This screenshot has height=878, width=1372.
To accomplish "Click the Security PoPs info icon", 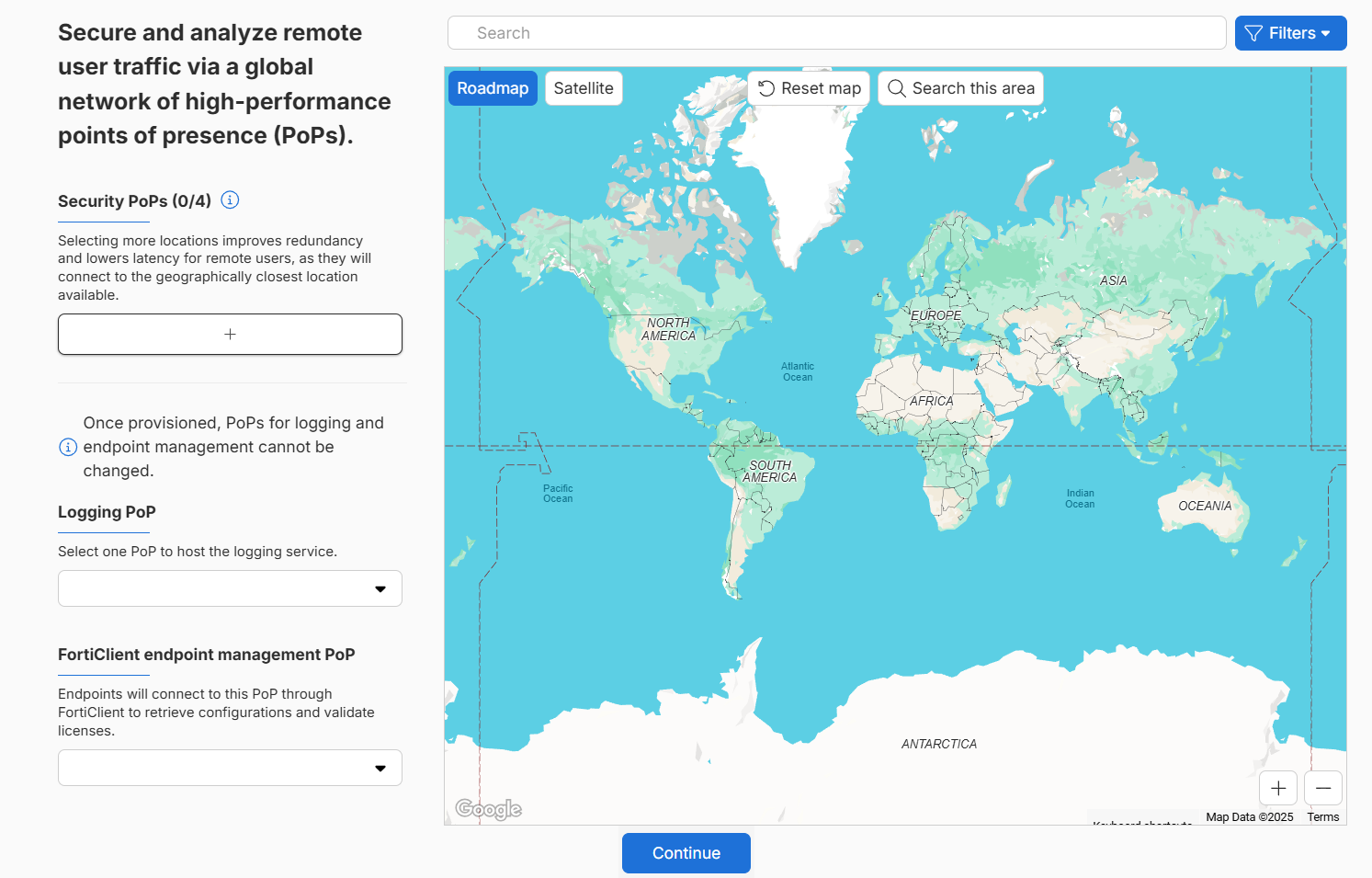I will point(231,200).
